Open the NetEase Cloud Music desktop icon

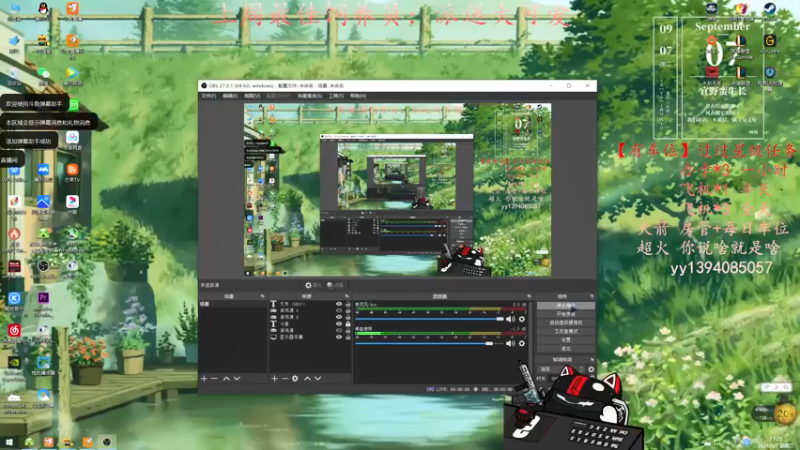[x=14, y=333]
